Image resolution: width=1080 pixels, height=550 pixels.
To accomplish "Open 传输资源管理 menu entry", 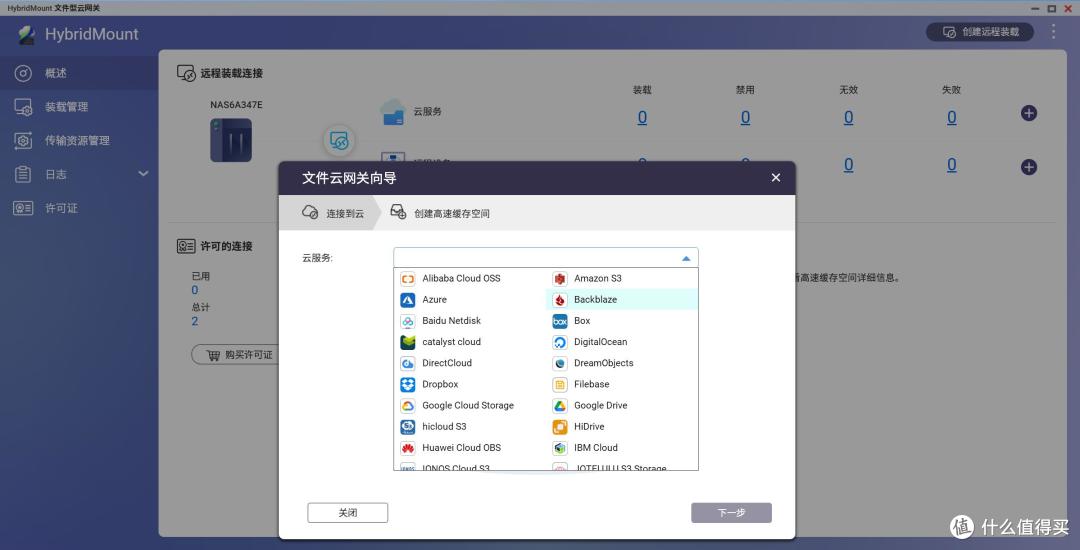I will [x=77, y=140].
